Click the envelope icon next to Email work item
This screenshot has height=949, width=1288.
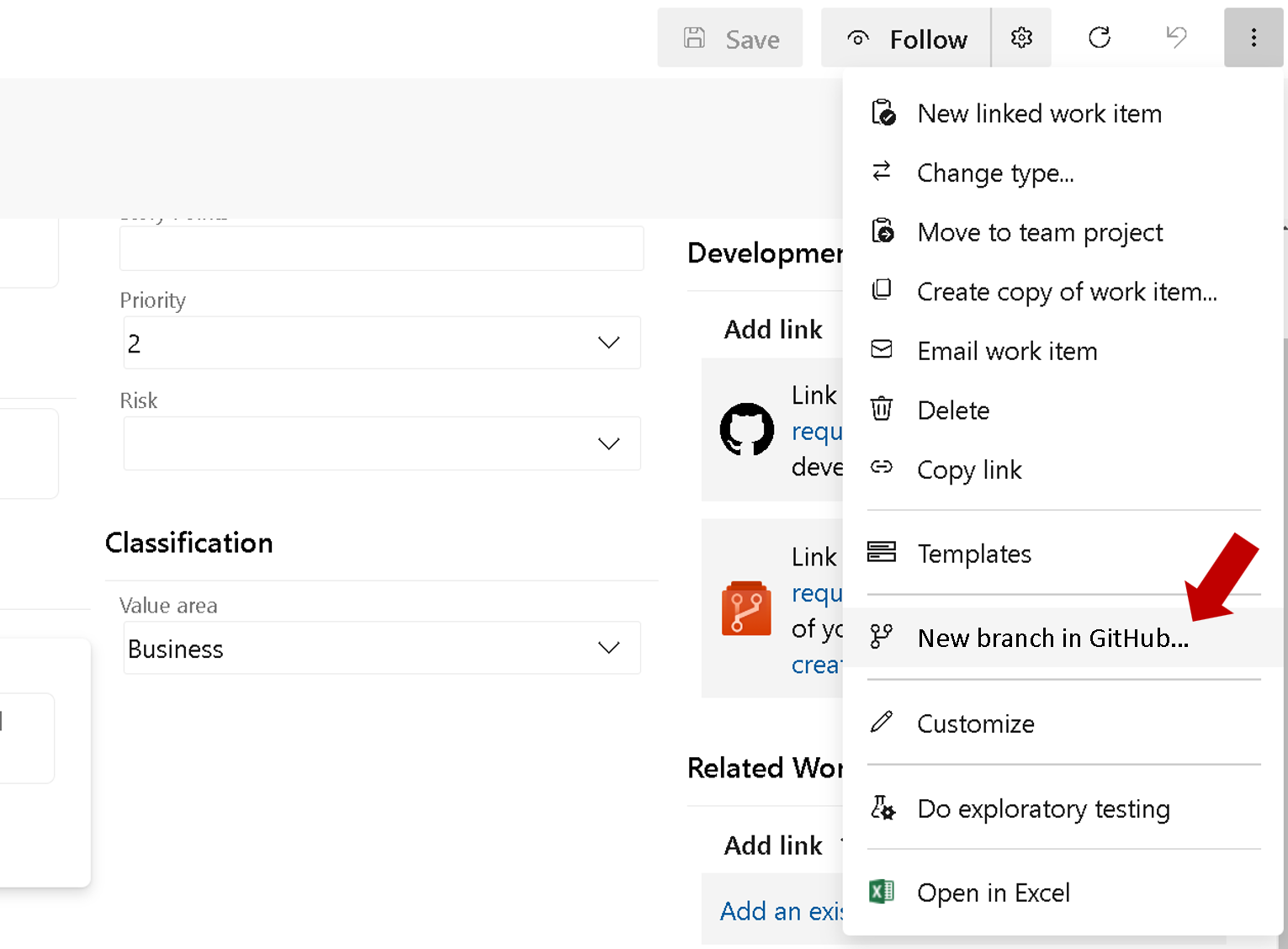point(881,350)
